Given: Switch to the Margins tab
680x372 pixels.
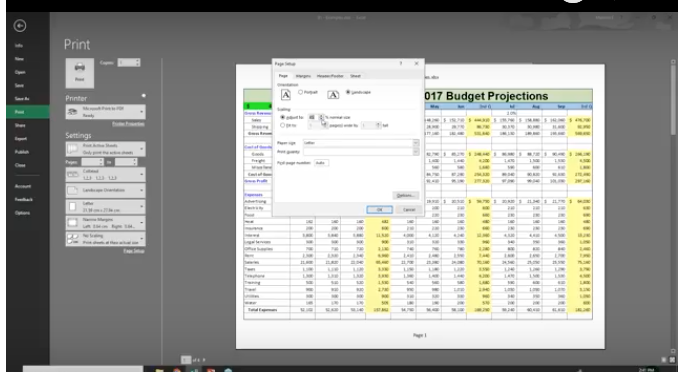Looking at the screenshot, I should click(x=303, y=76).
